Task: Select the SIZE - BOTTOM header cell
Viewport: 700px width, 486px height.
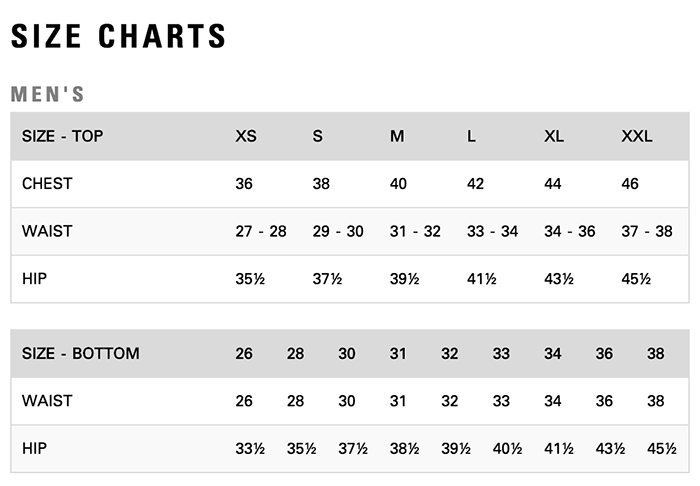Action: (x=81, y=353)
